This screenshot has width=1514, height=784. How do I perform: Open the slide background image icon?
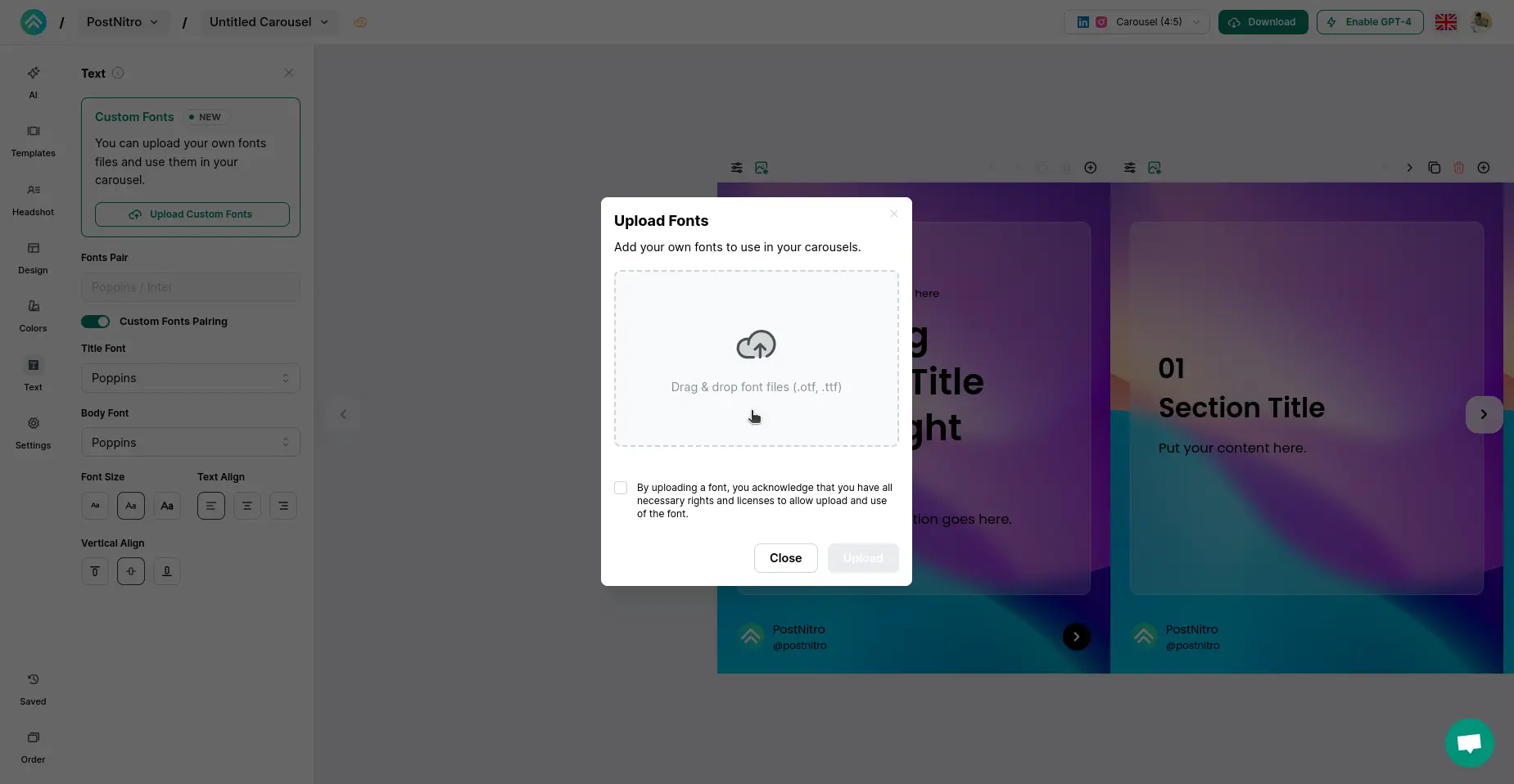pyautogui.click(x=761, y=168)
